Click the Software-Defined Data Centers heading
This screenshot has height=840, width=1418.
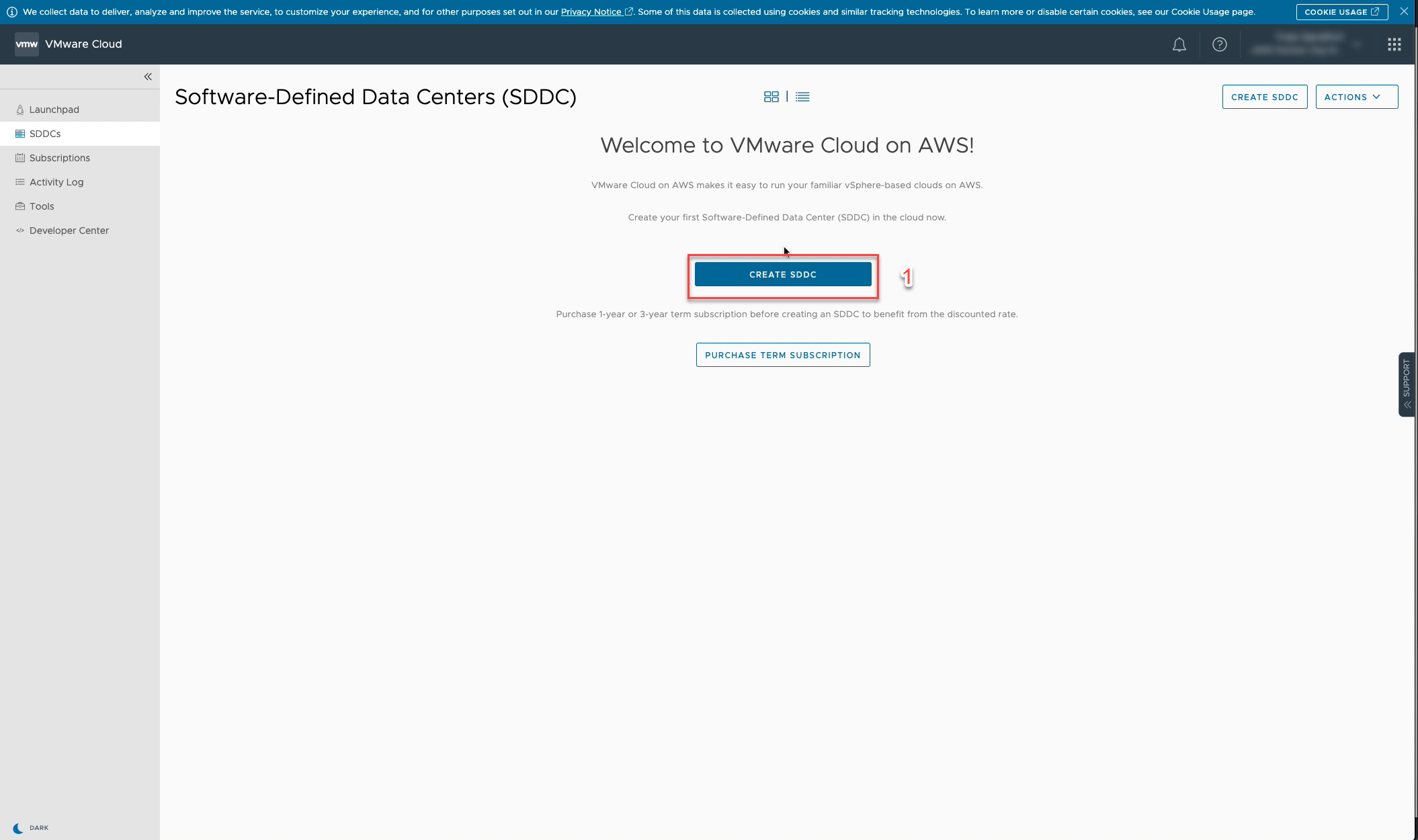point(376,97)
